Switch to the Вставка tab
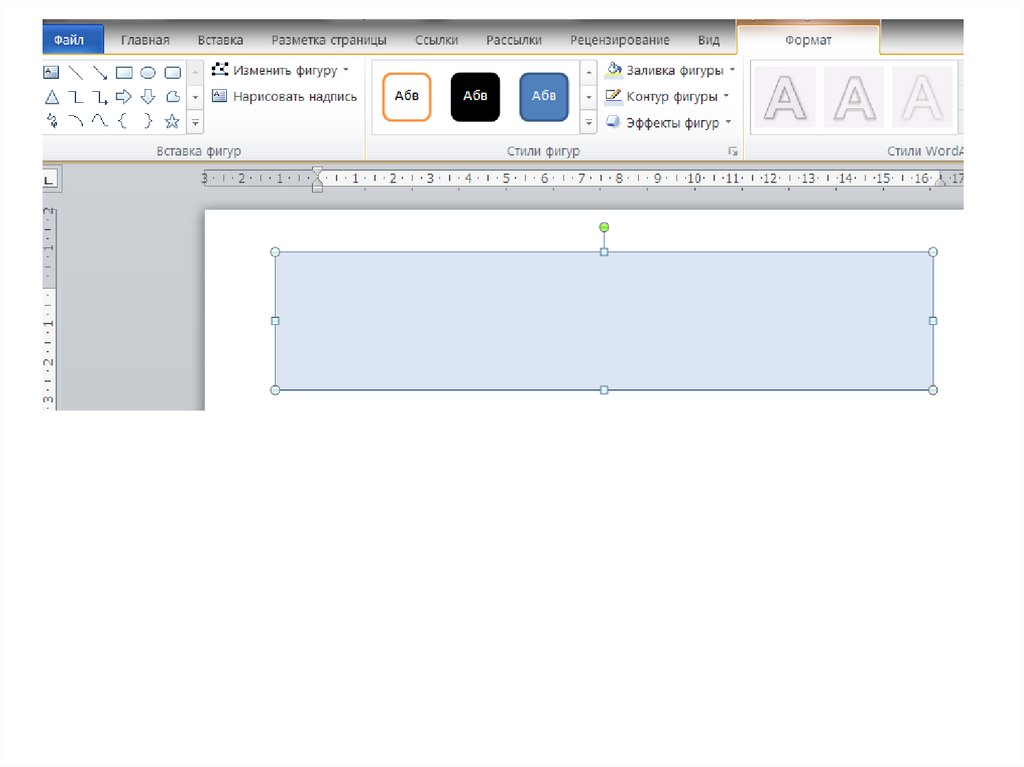Screen dimensions: 1024x767 pyautogui.click(x=220, y=40)
